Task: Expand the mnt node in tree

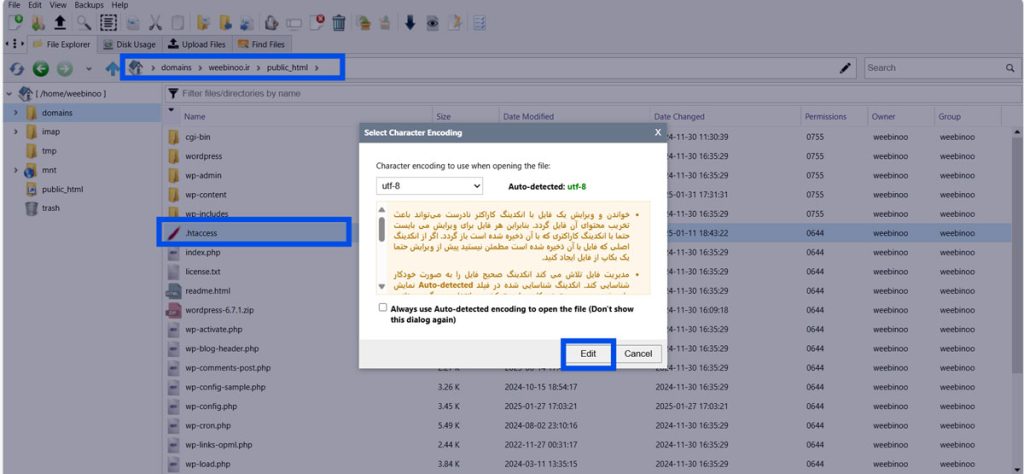Action: pyautogui.click(x=15, y=170)
